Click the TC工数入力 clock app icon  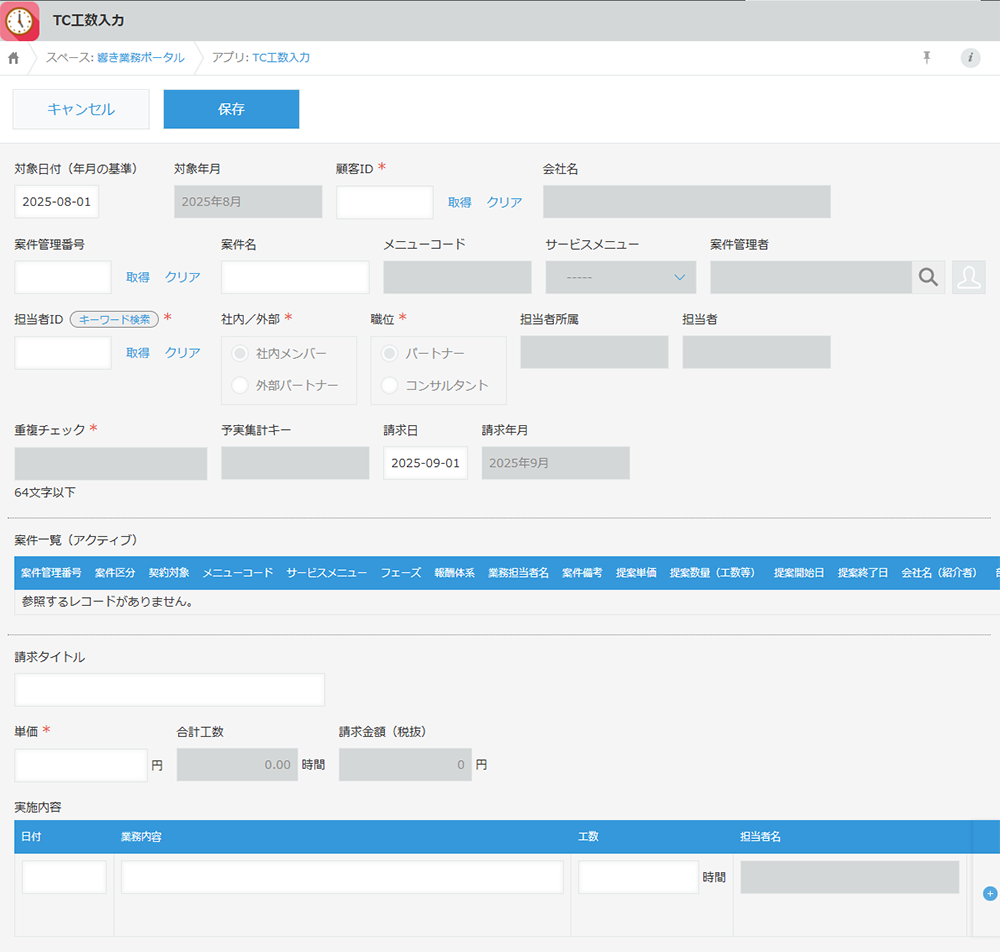click(21, 20)
